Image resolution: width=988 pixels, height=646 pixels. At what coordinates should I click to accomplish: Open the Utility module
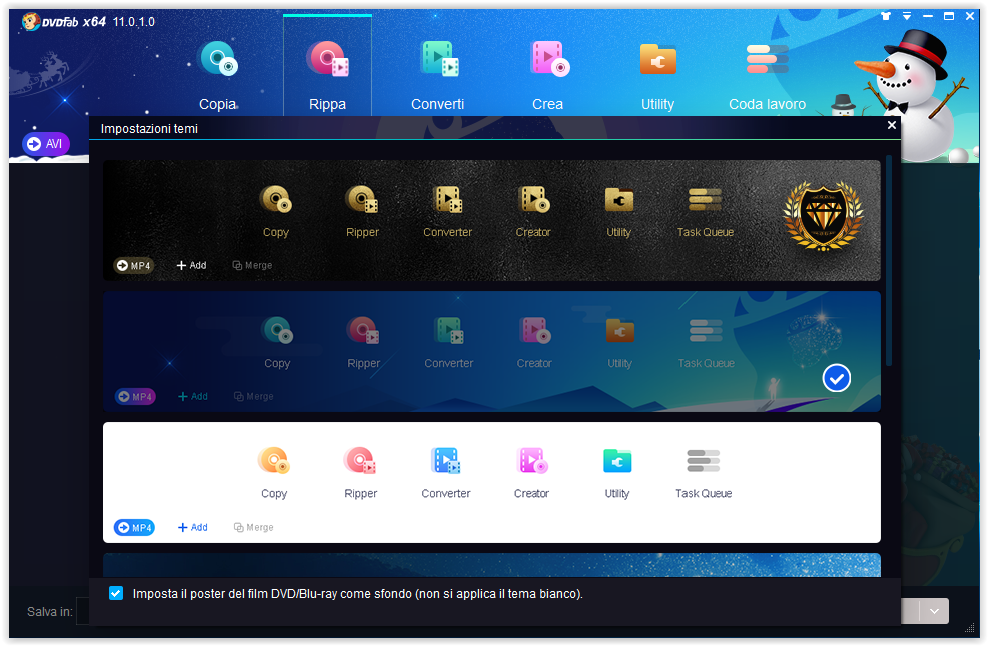click(657, 74)
